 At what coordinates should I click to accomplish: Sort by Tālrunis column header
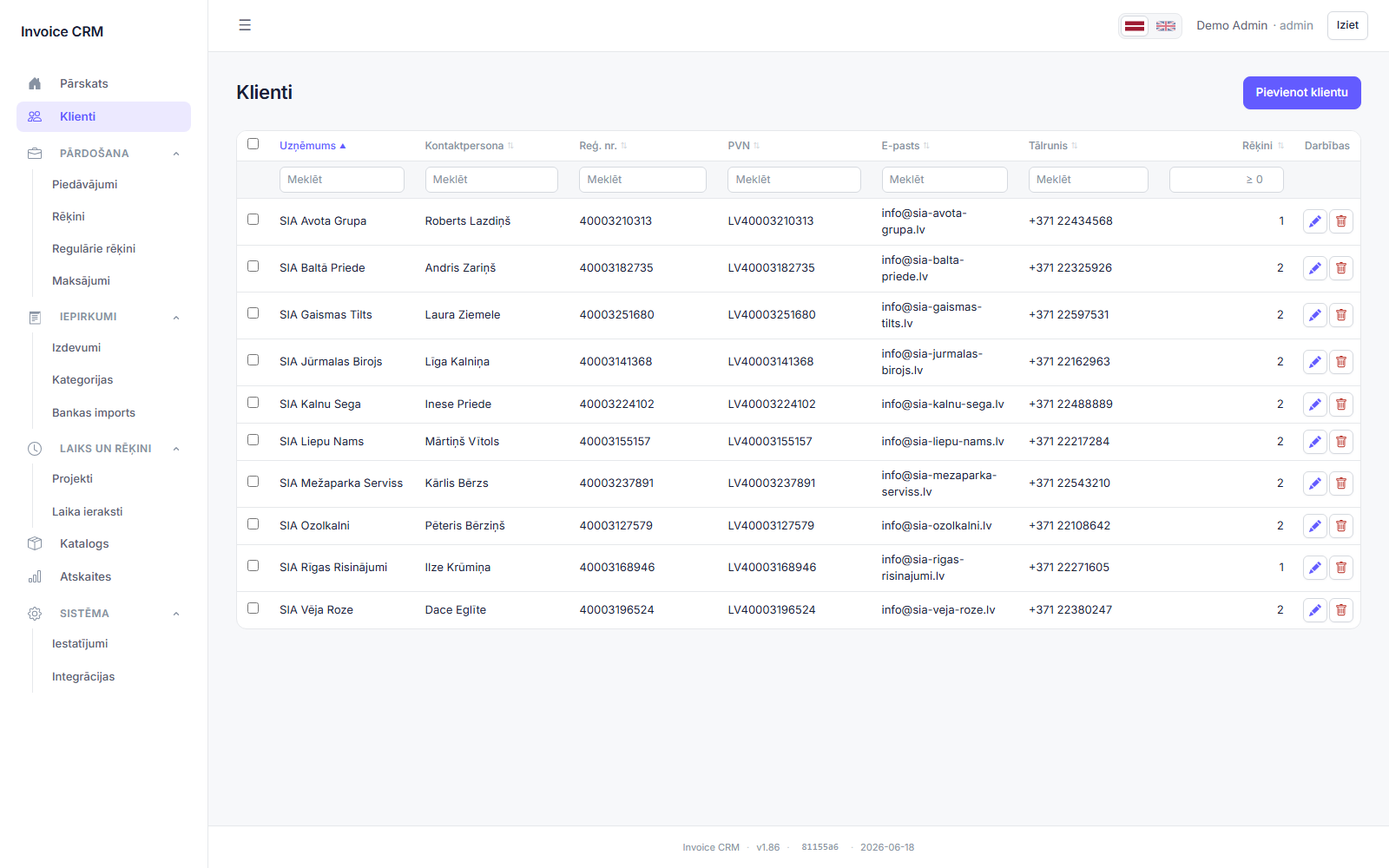[x=1053, y=146]
